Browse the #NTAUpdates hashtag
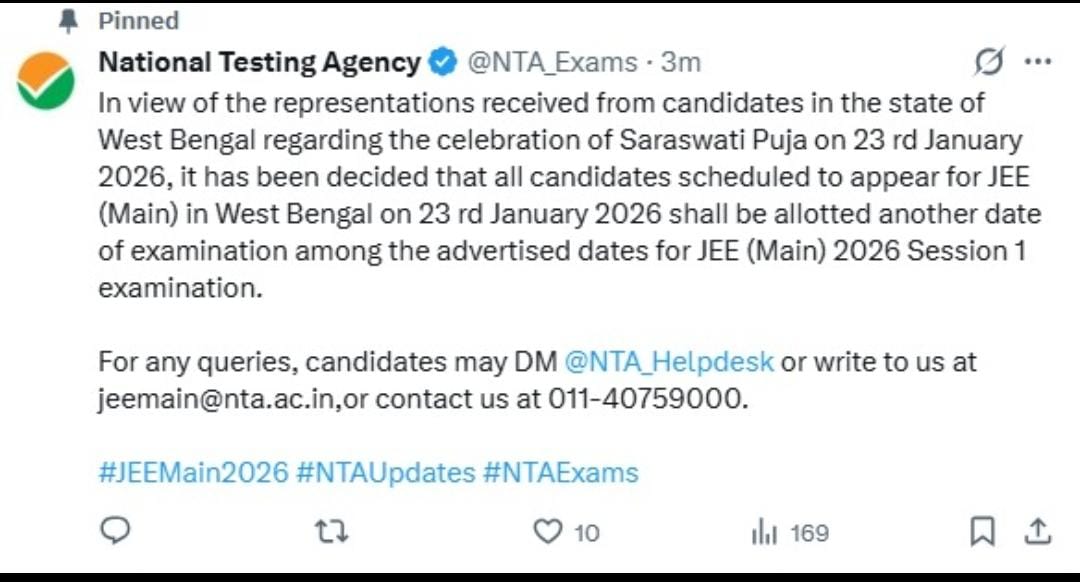This screenshot has height=582, width=1080. [x=385, y=472]
